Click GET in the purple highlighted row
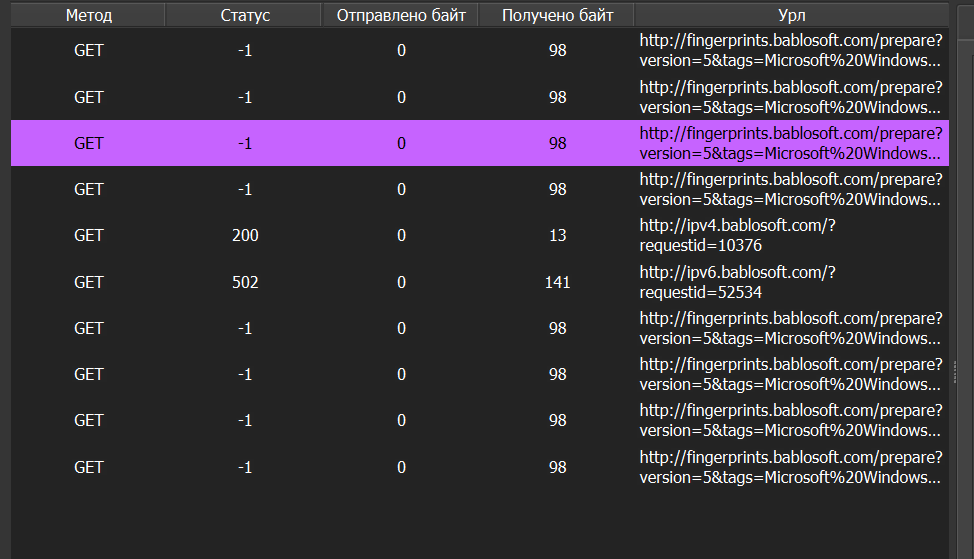 coord(88,143)
